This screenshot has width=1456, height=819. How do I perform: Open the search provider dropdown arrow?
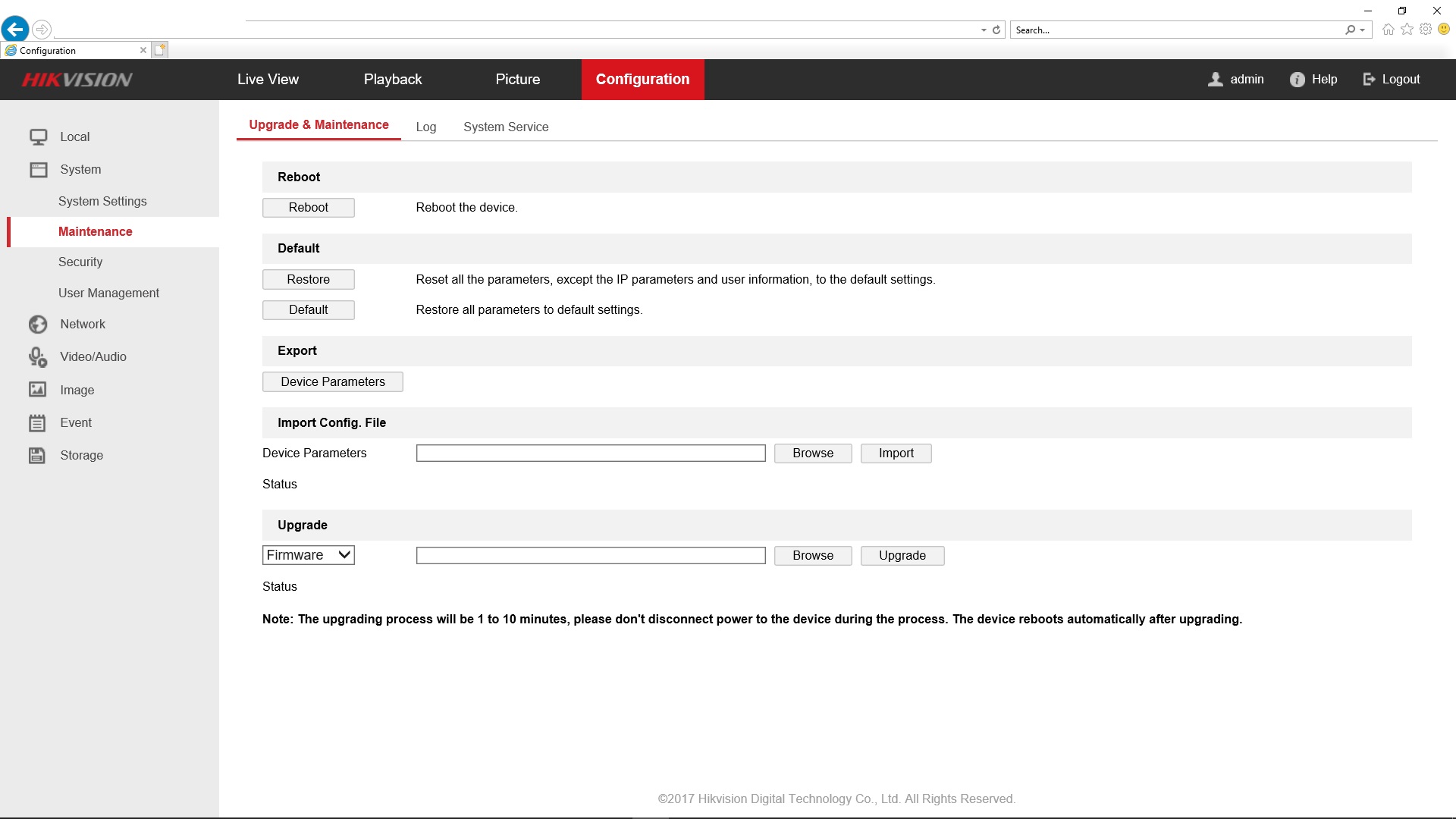click(1363, 30)
